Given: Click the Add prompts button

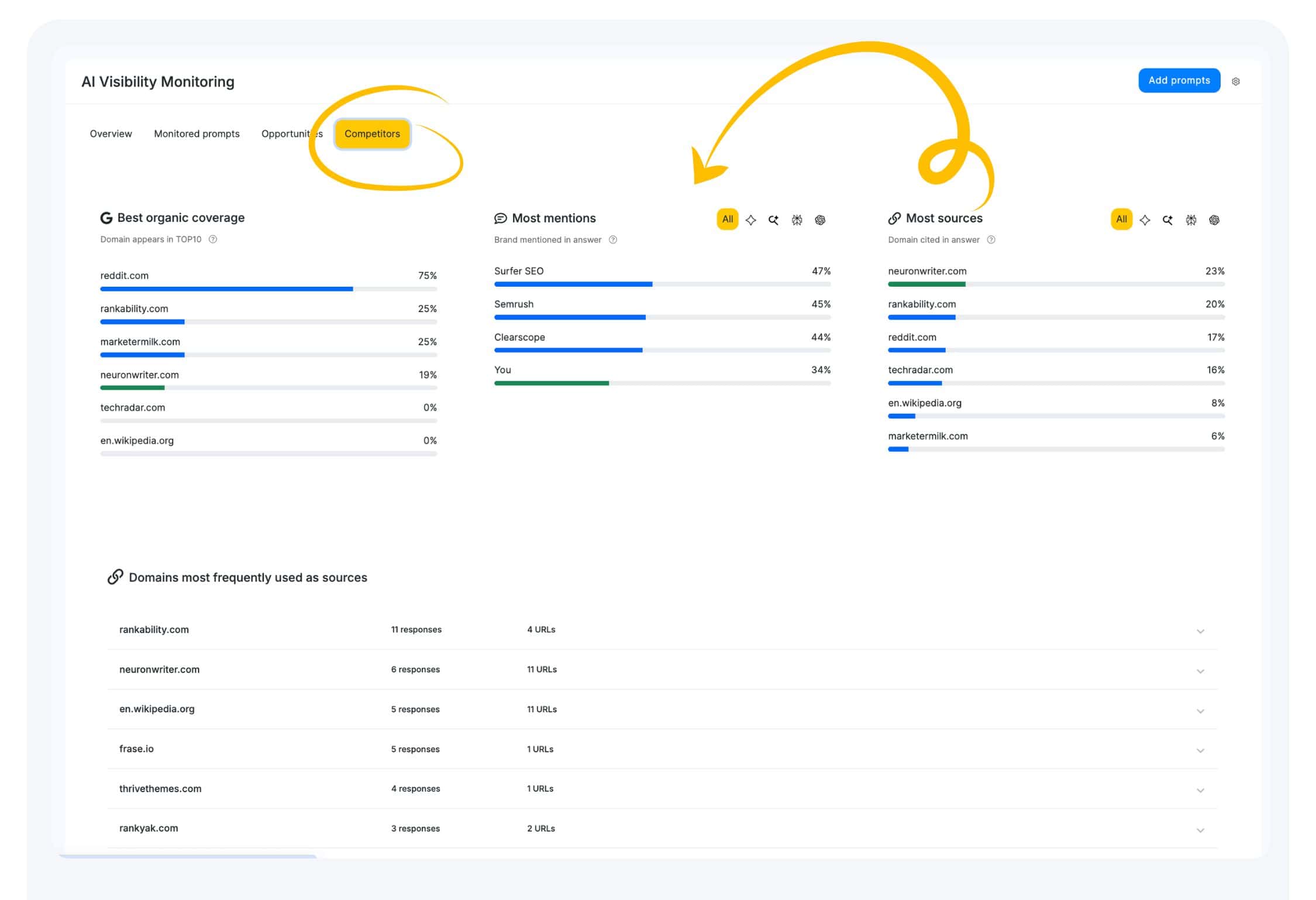Looking at the screenshot, I should point(1179,80).
